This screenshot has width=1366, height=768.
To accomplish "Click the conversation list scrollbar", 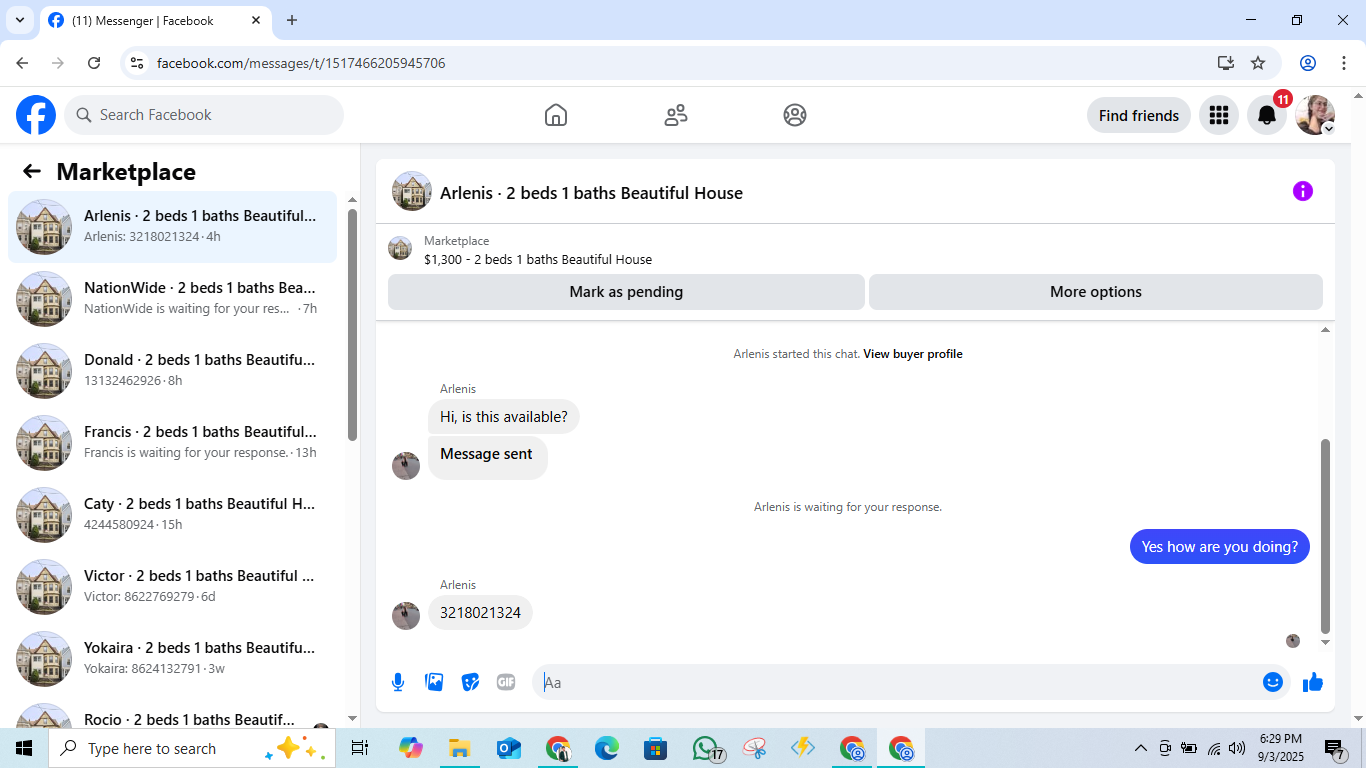I will click(x=352, y=325).
